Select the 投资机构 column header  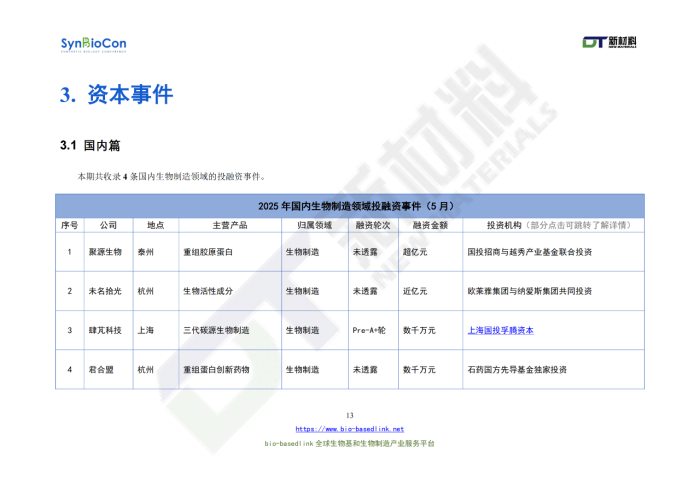[x=551, y=225]
